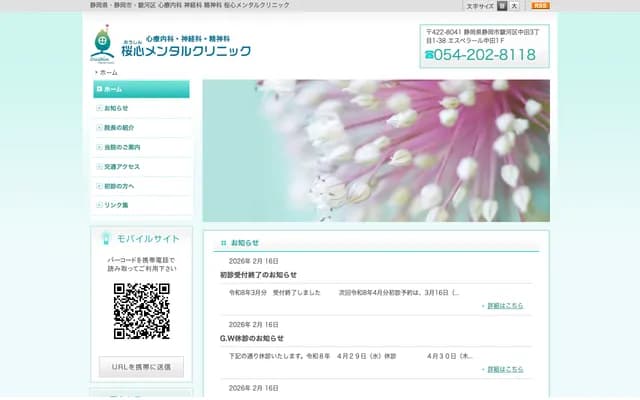This screenshot has width=640, height=400.
Task: Open 交通アクセス in the sidebar
Action: [141, 166]
